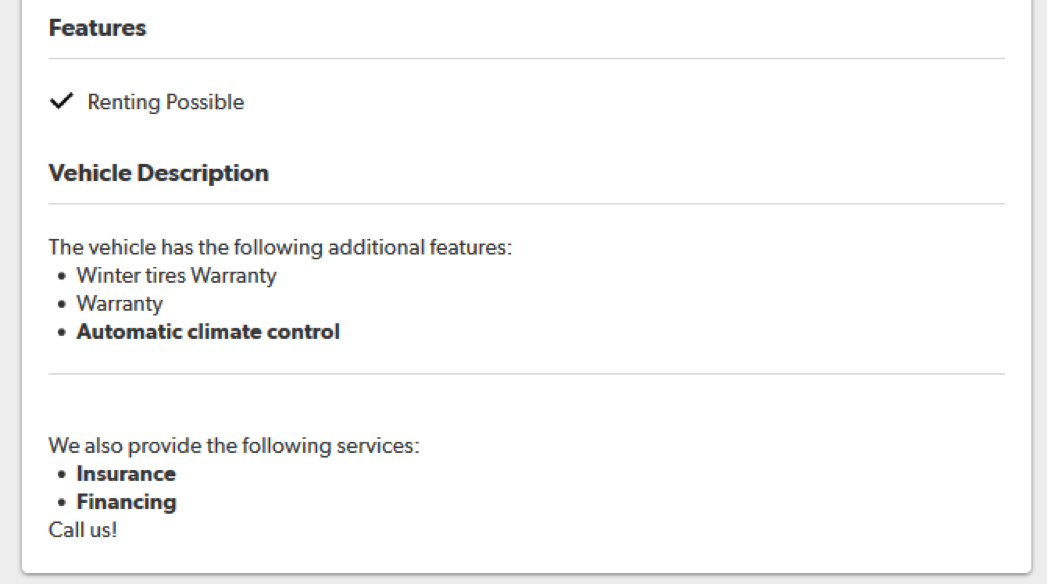Click the divider line under Features heading
The height and width of the screenshot is (584, 1047).
tap(526, 59)
